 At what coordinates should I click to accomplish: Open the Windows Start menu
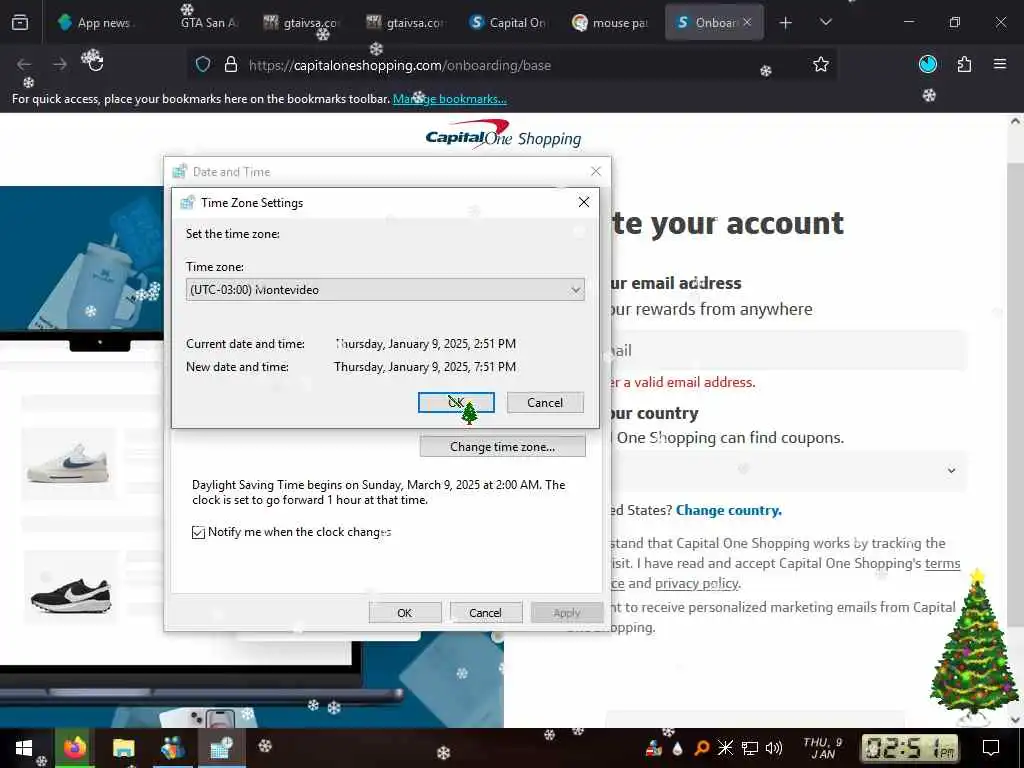[x=24, y=748]
